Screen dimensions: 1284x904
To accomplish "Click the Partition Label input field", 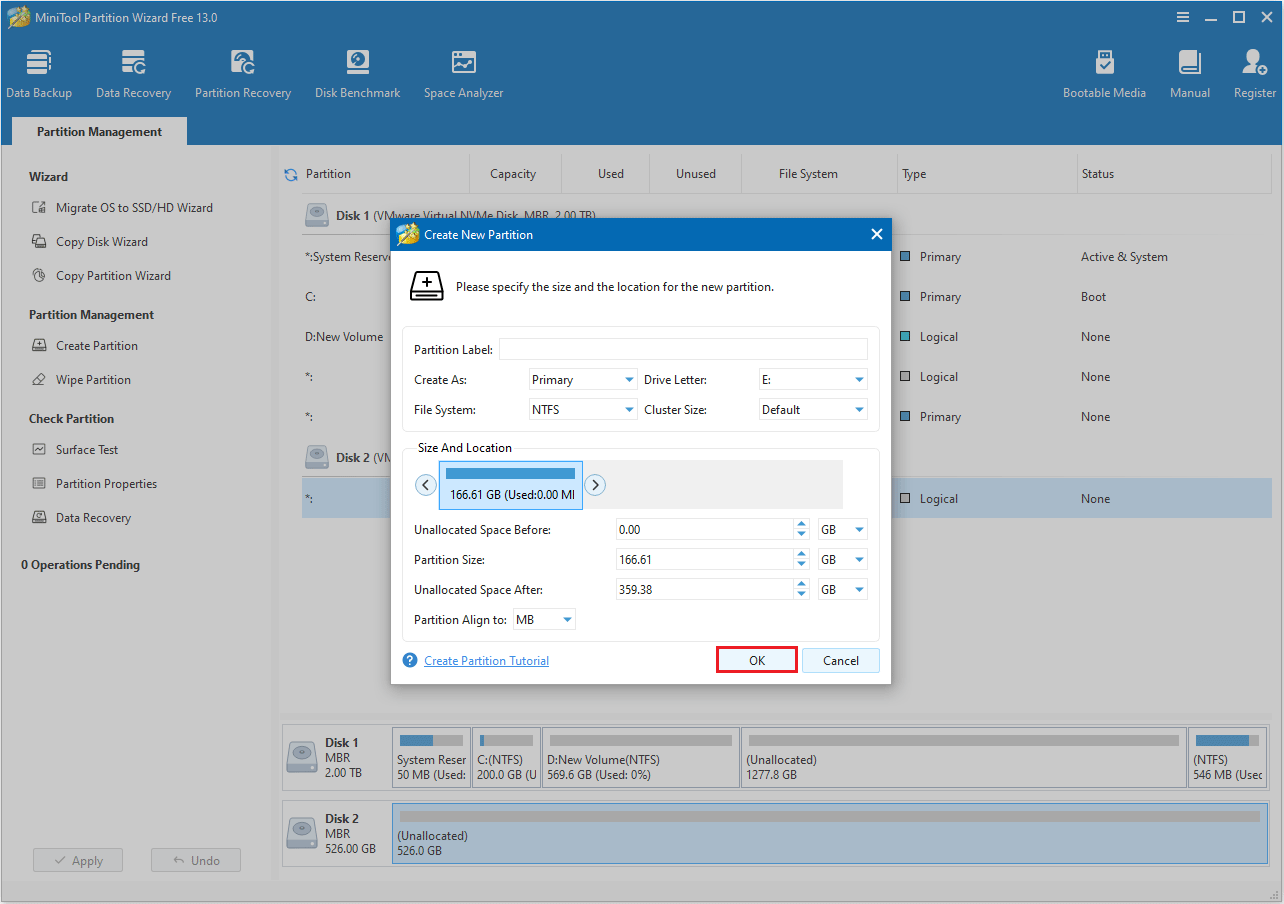I will point(683,348).
